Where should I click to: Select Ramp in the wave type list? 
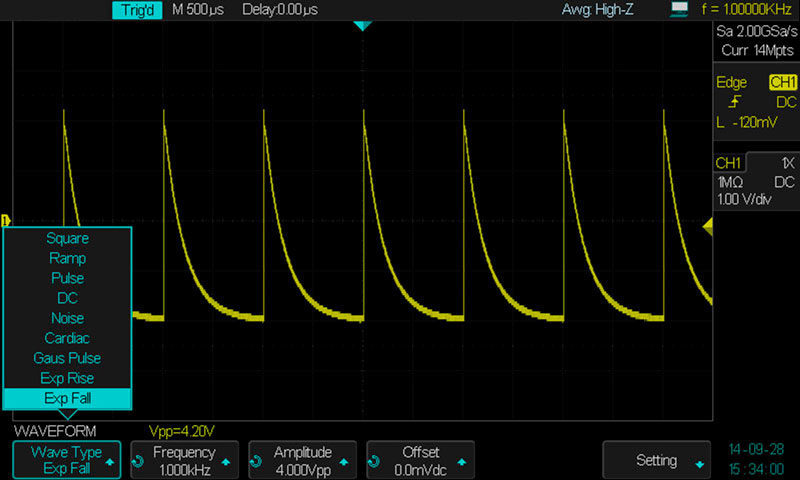[x=67, y=258]
